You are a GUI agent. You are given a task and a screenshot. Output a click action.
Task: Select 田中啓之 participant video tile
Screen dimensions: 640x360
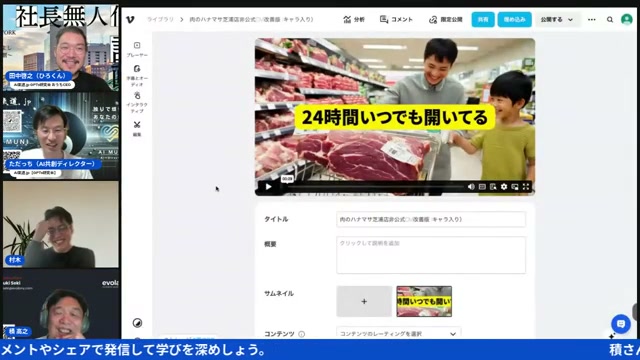click(61, 47)
